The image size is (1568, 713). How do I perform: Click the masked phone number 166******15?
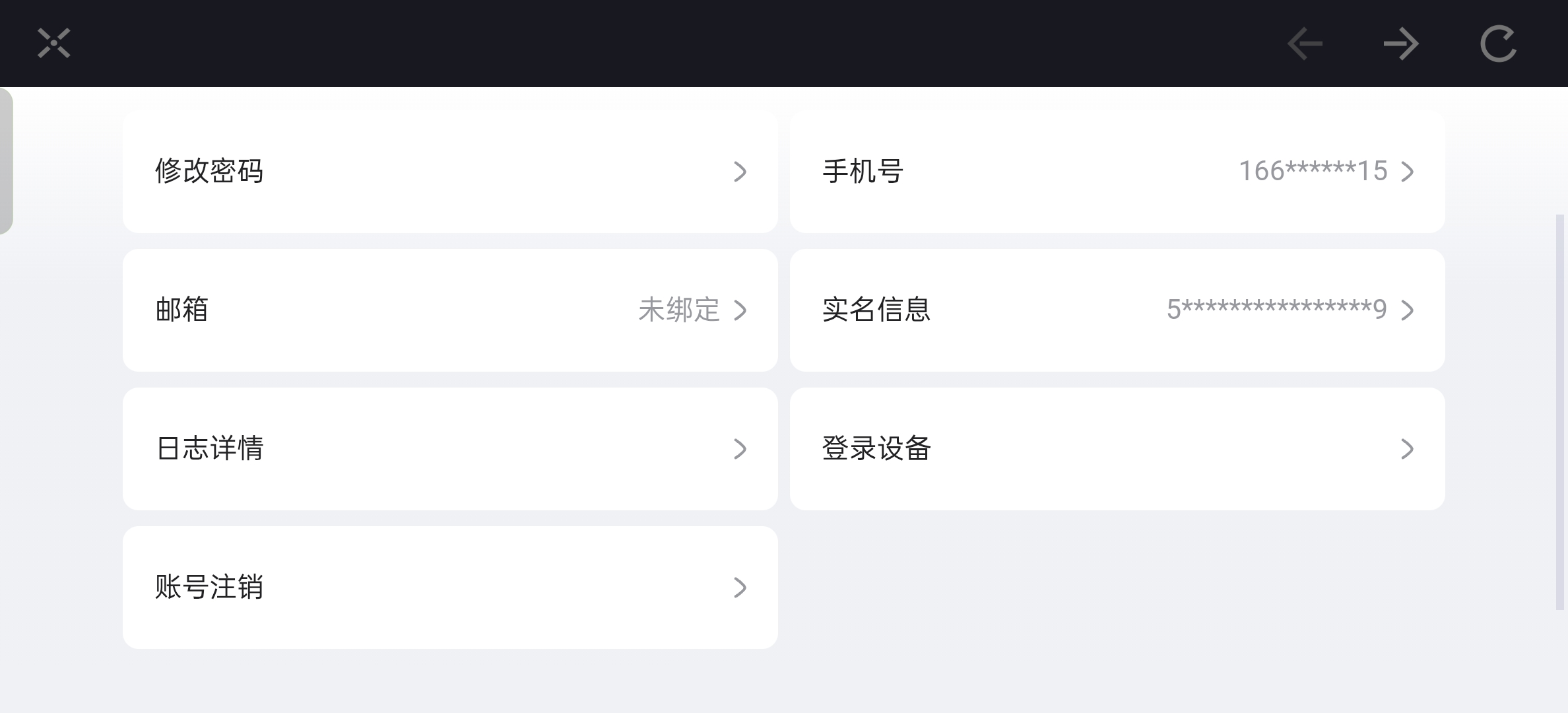(x=1313, y=172)
